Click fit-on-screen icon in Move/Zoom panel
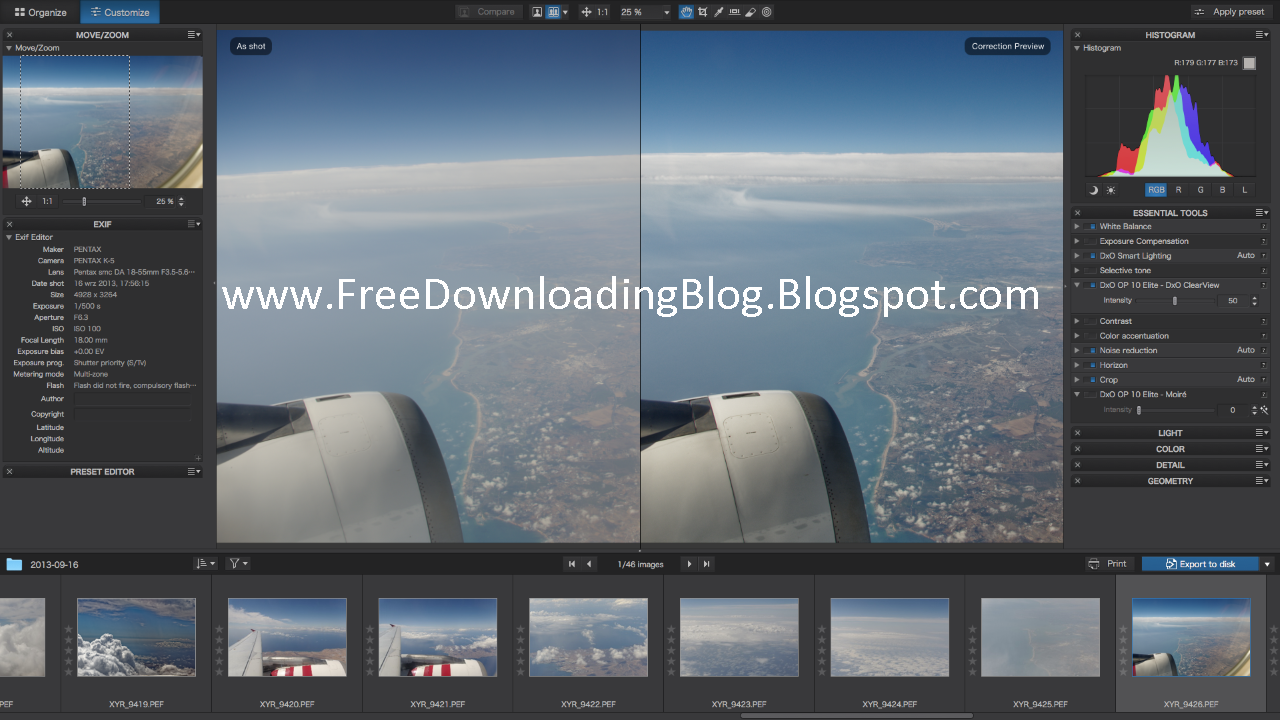Screen dimensions: 1280x720 point(26,201)
